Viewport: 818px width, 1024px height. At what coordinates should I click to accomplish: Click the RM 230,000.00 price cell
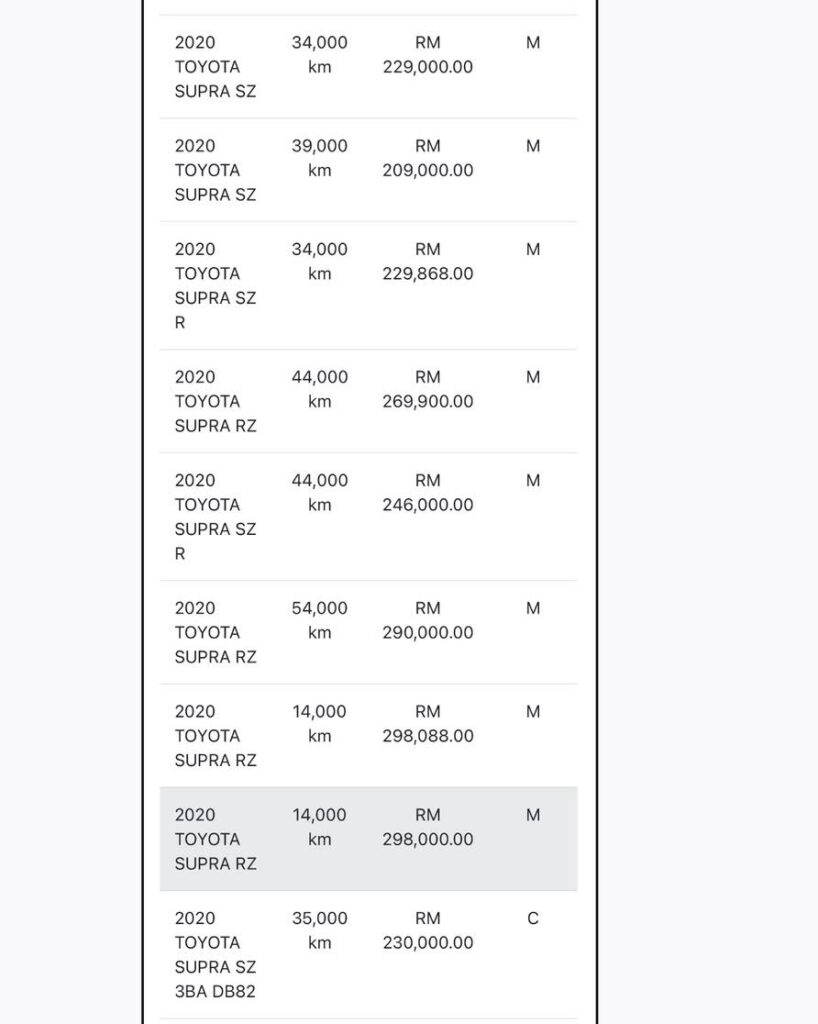point(427,930)
